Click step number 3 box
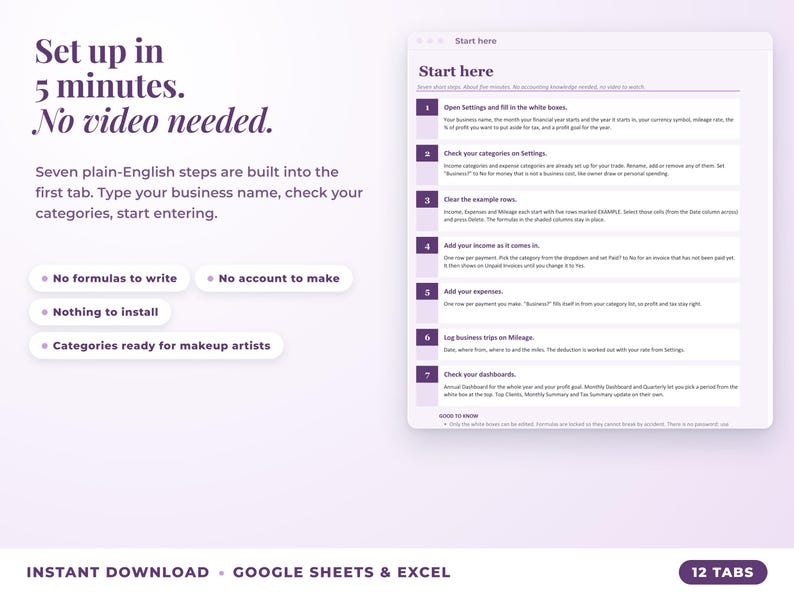Screen dimensions: 794x596 (427, 200)
